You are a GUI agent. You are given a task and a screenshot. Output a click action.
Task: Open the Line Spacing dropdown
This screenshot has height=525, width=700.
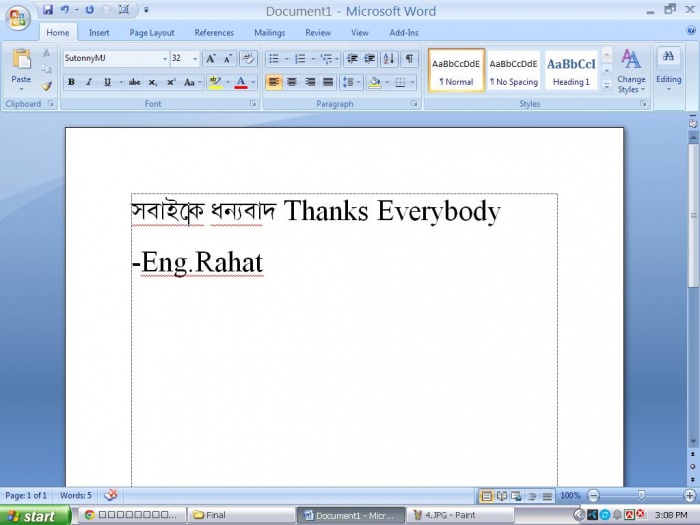tap(351, 82)
